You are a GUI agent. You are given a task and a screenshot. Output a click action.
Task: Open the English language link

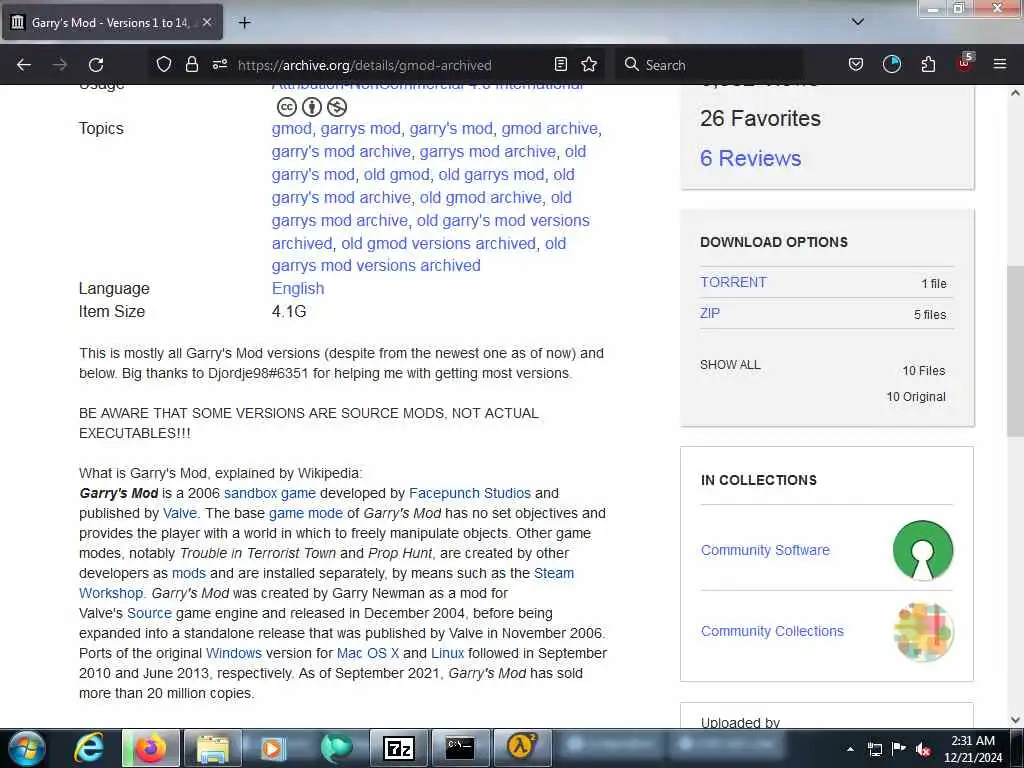[x=298, y=289]
